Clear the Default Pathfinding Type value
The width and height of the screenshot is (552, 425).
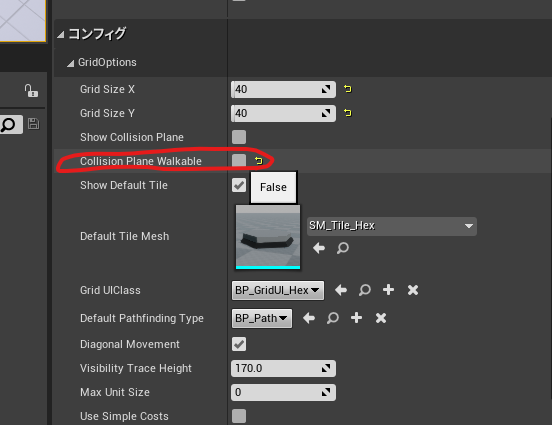(381, 318)
